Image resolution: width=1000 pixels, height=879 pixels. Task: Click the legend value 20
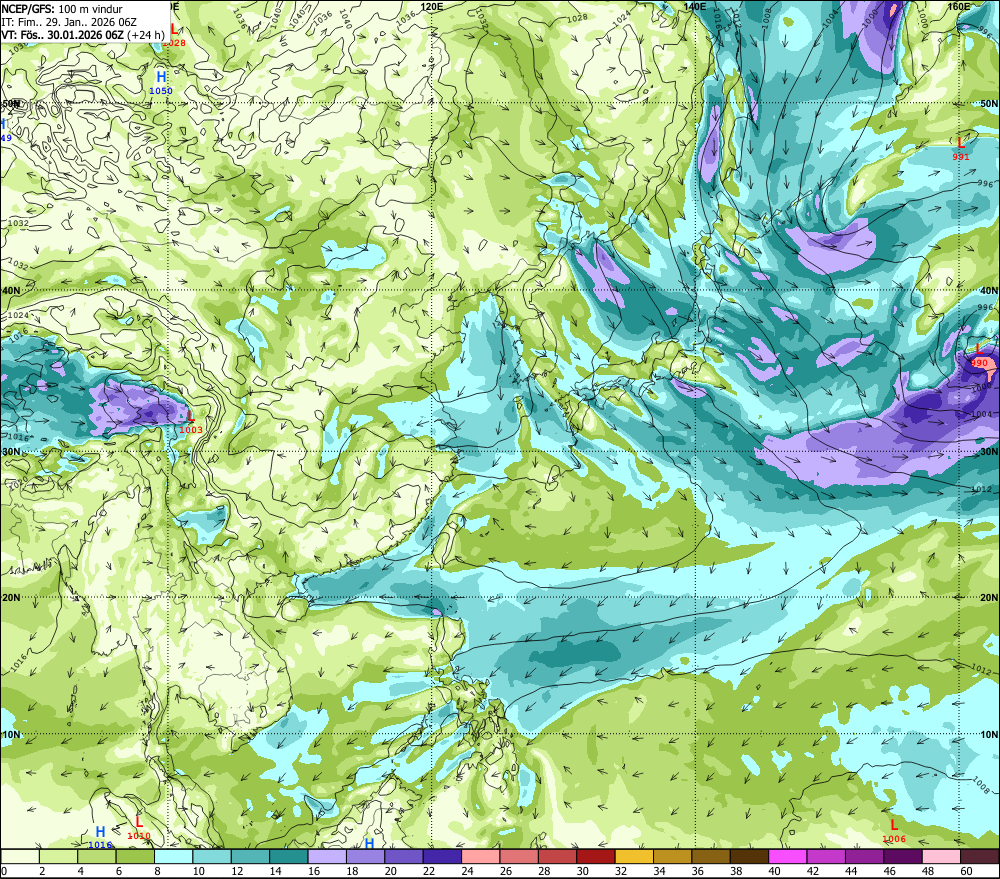(x=390, y=871)
